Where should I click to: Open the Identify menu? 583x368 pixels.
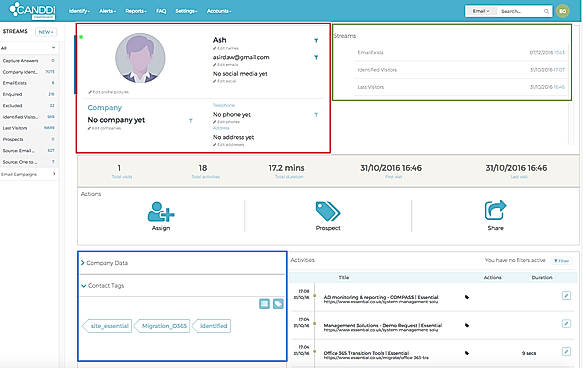pos(79,11)
